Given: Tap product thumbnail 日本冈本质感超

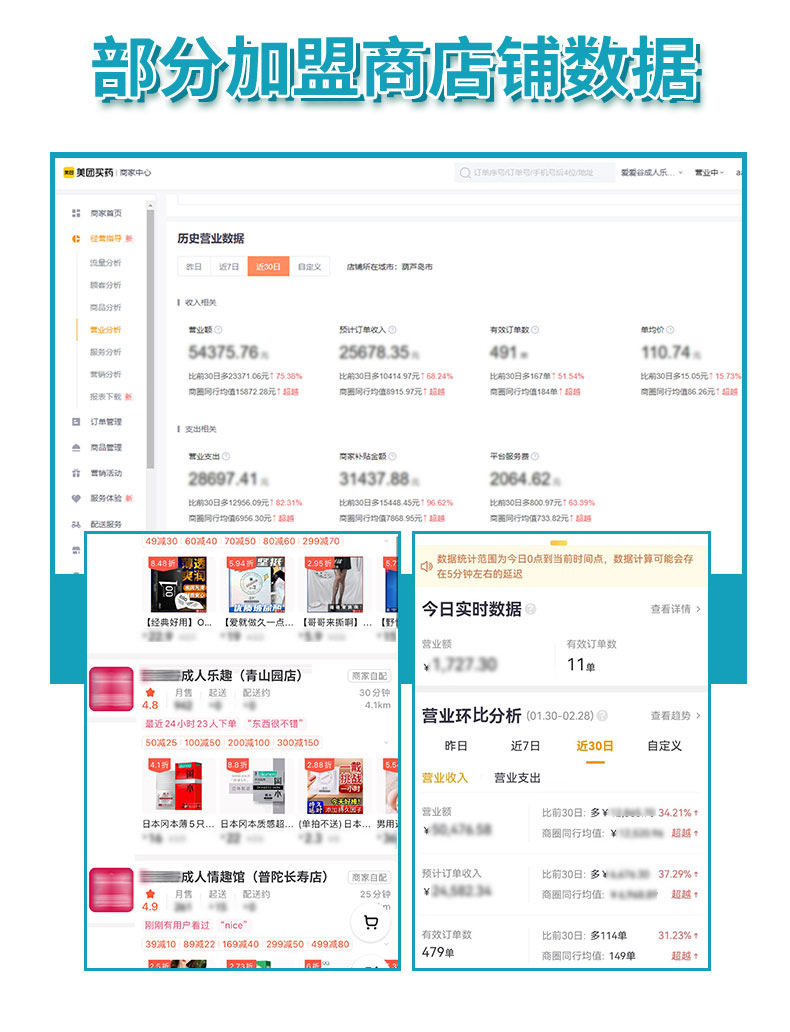Looking at the screenshot, I should (x=256, y=786).
